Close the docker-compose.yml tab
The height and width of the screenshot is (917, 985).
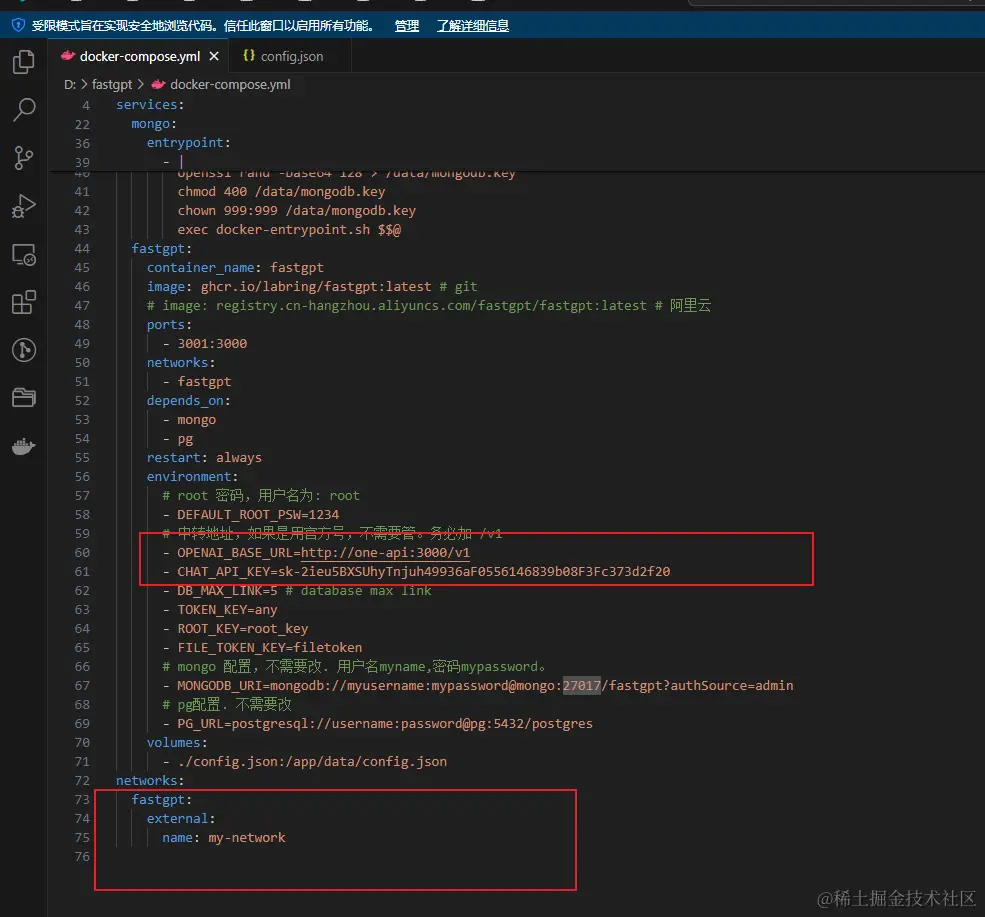pyautogui.click(x=214, y=56)
